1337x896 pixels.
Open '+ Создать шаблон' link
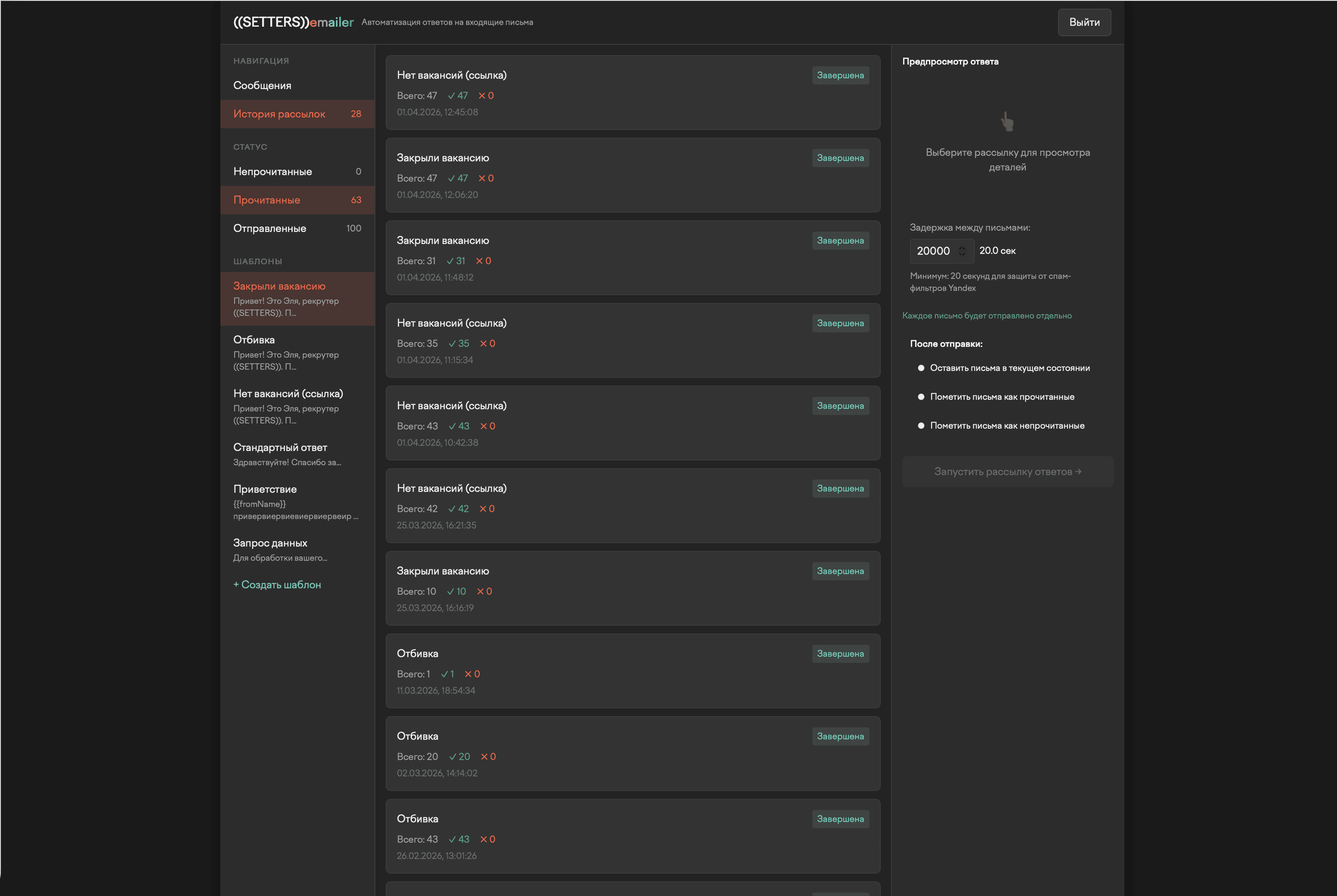277,584
